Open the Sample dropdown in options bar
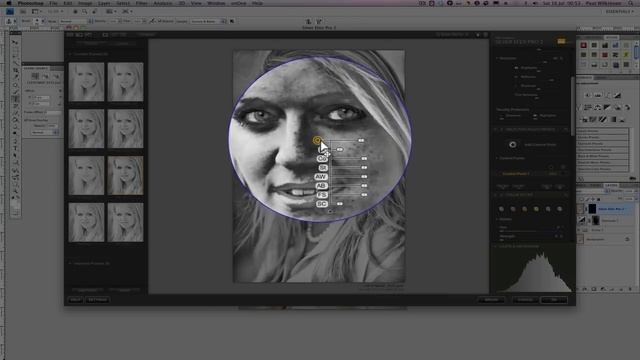This screenshot has width=640, height=360. coord(209,21)
